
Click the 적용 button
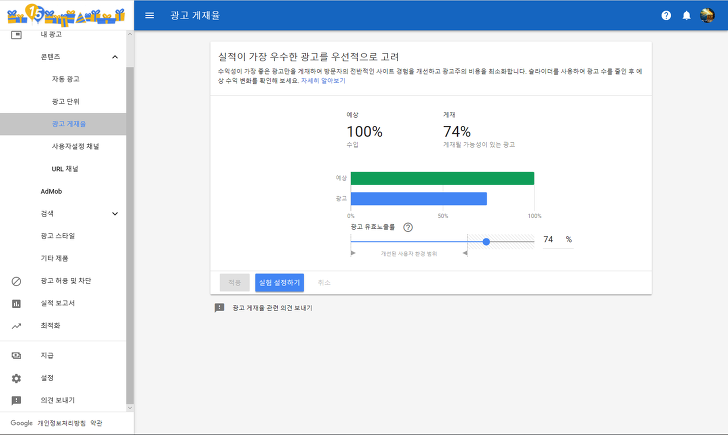point(234,282)
